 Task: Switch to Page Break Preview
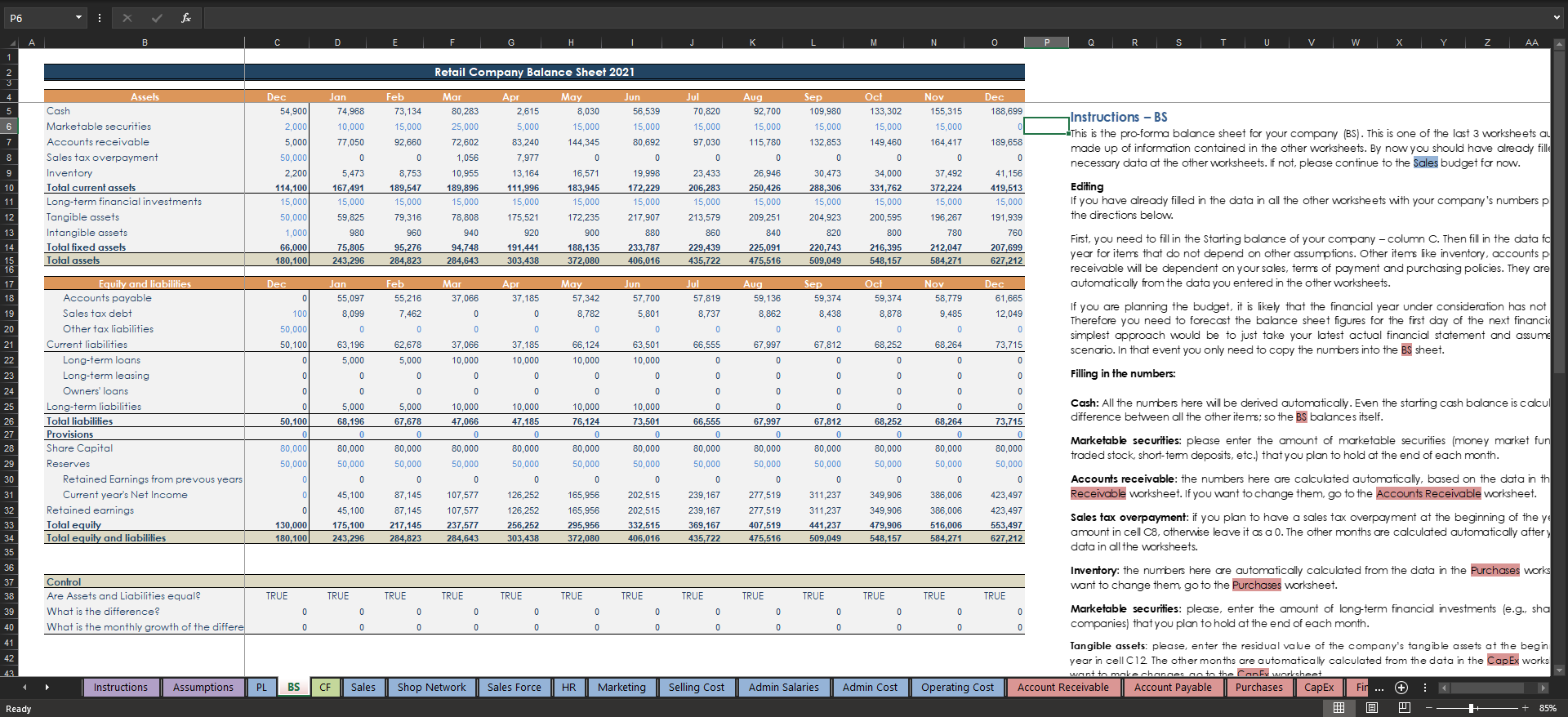coord(1405,708)
